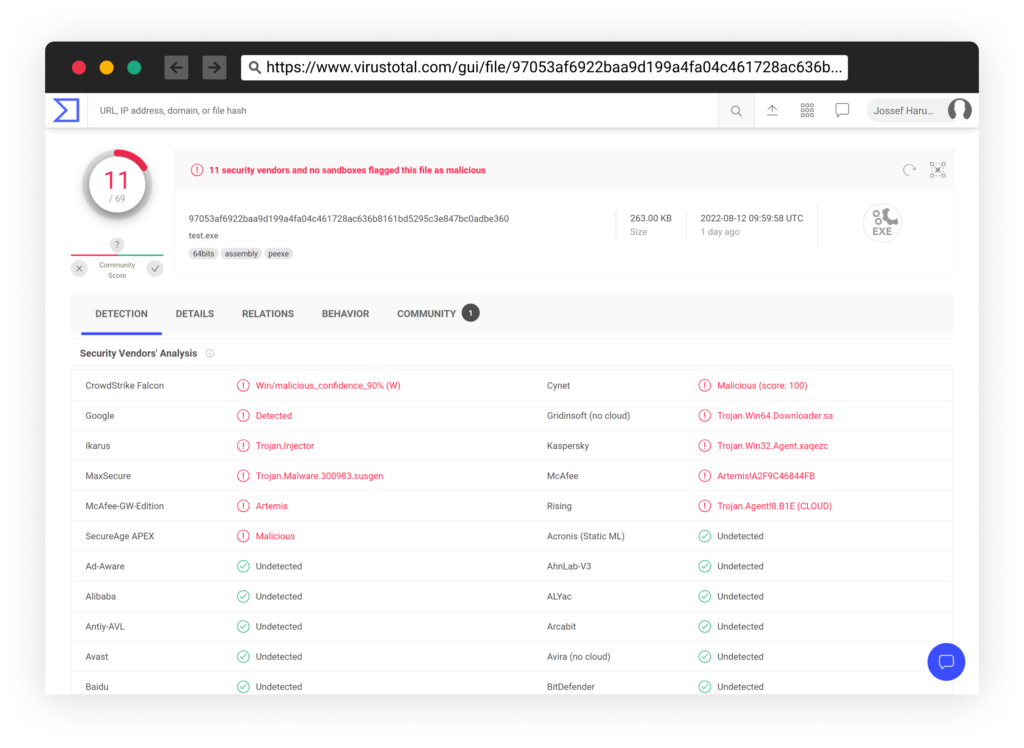Click the search icon inside the URL bar

255,67
